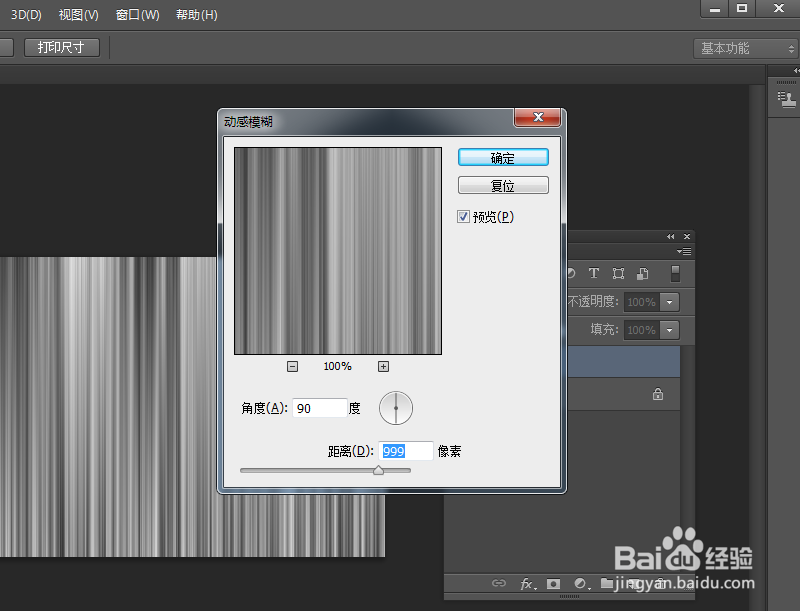Click the lock icon on the layer
Image resolution: width=800 pixels, height=611 pixels.
click(x=657, y=394)
